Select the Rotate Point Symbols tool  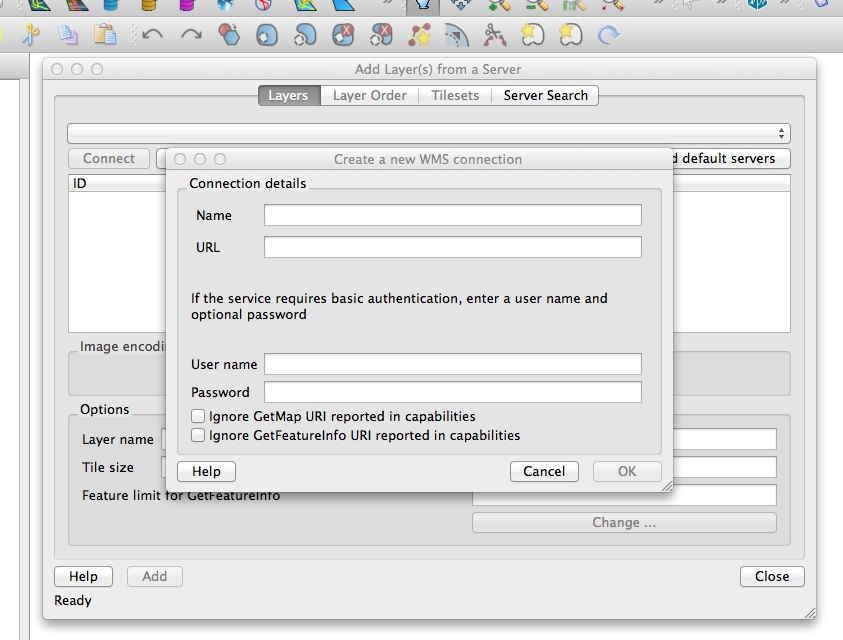609,35
